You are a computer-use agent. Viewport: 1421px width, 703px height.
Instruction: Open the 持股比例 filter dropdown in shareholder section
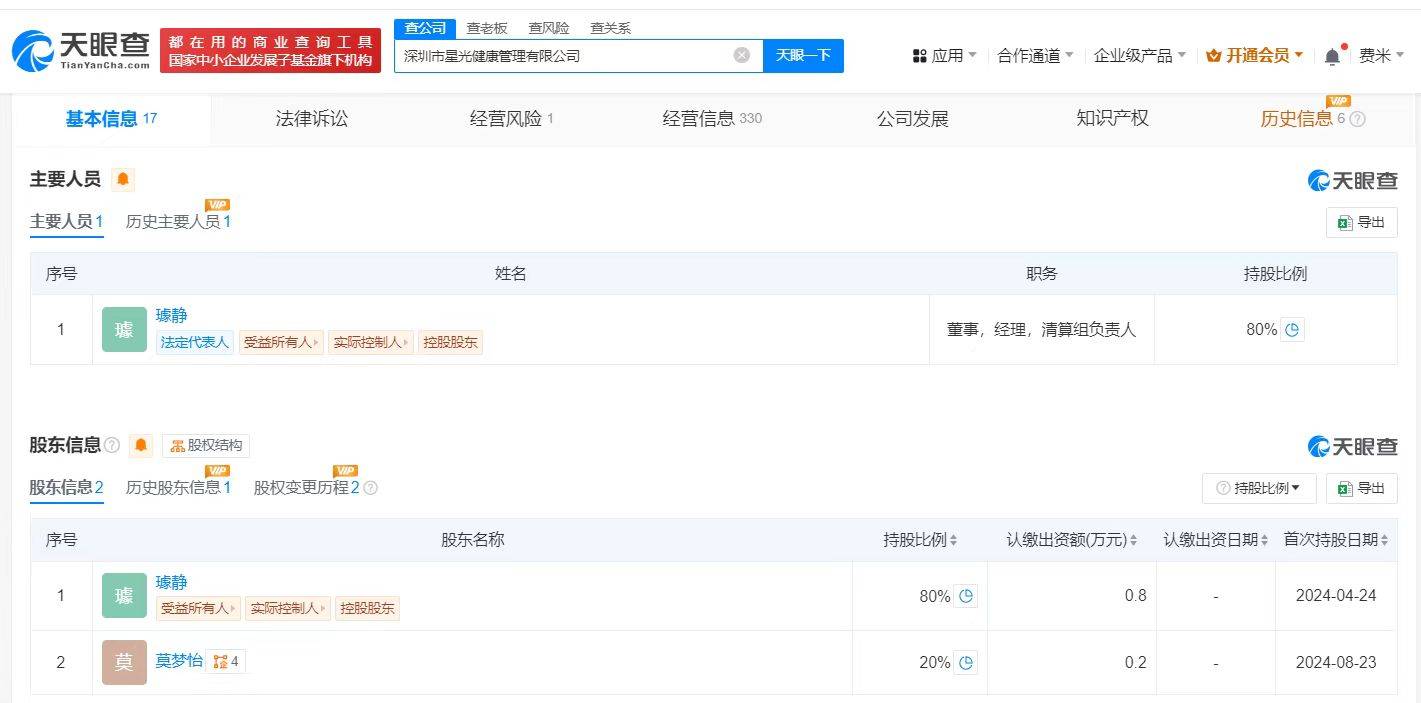1259,488
